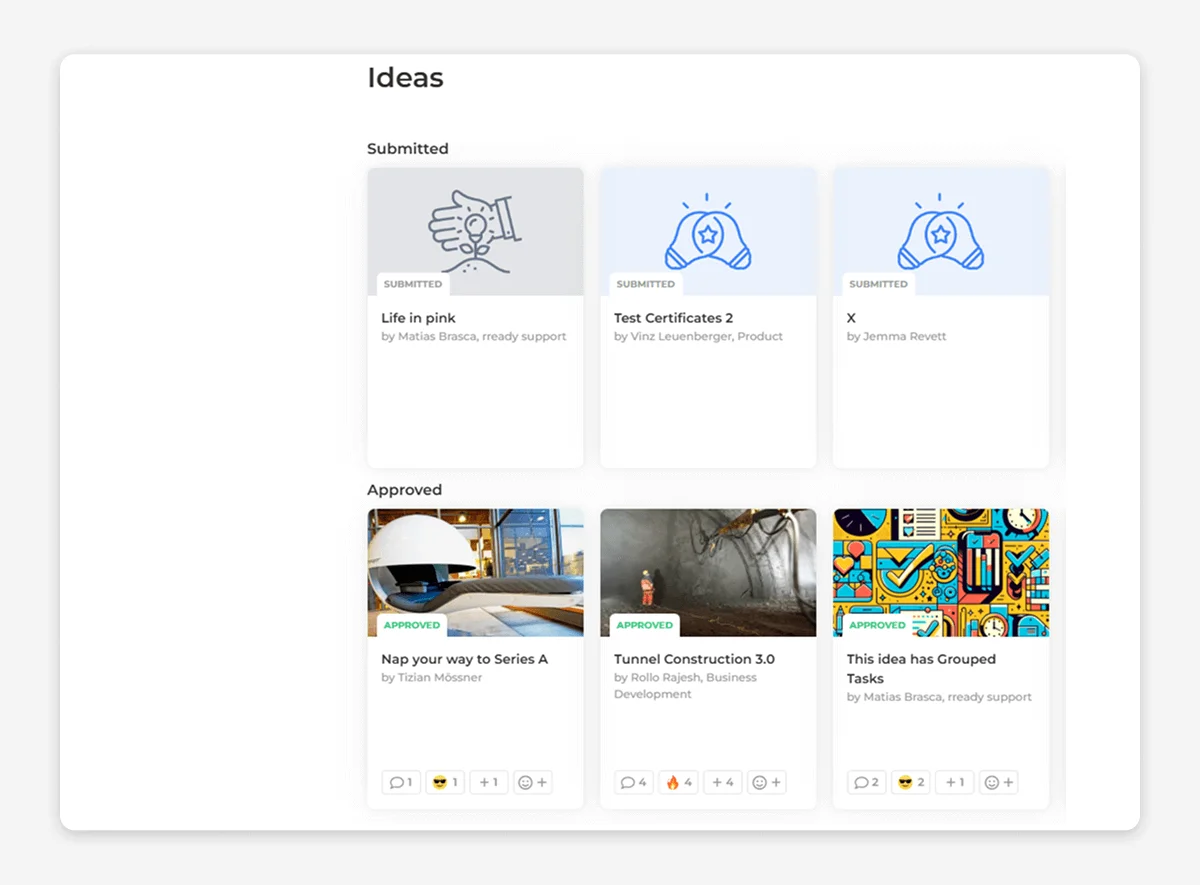The width and height of the screenshot is (1200, 885).
Task: Open comments on "This idea has Grouped Tasks"
Action: [866, 782]
